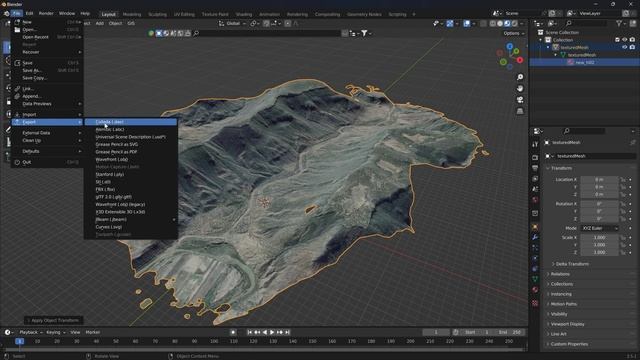Toggle texturedMesh object visibility eye
640x360 pixels.
click(625, 47)
